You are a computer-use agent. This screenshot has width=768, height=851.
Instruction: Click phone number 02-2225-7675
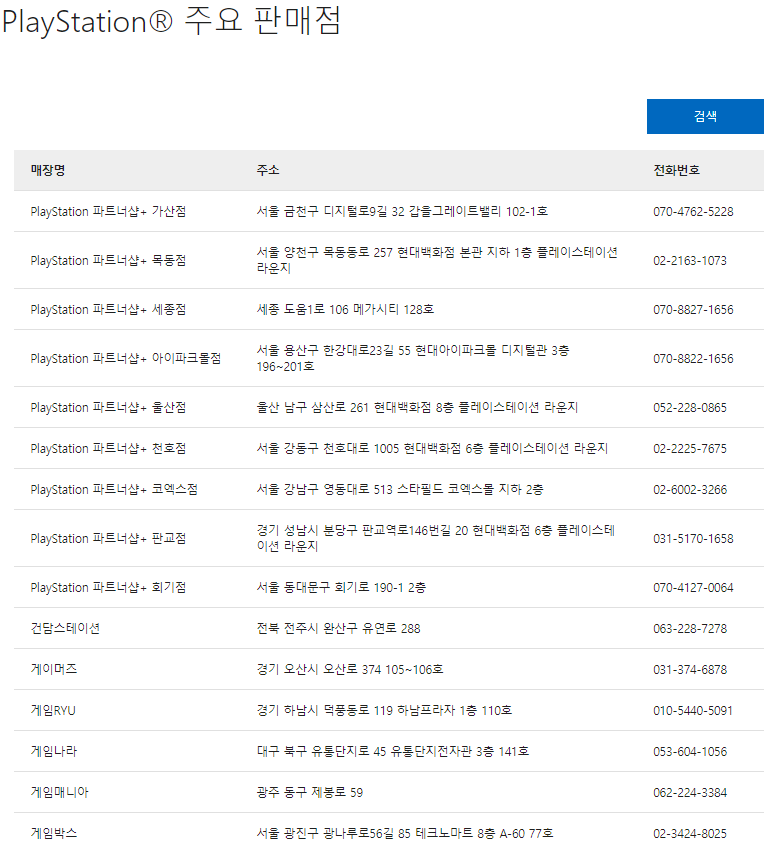pyautogui.click(x=690, y=449)
